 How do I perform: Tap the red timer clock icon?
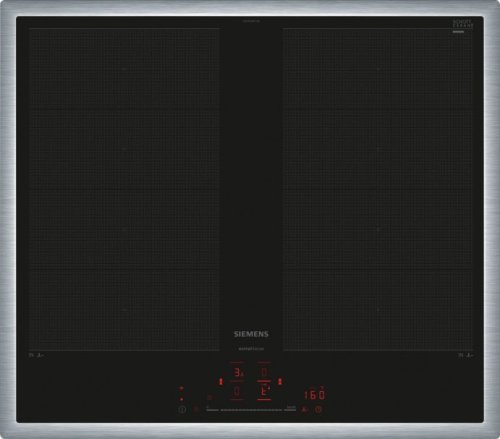(319, 409)
